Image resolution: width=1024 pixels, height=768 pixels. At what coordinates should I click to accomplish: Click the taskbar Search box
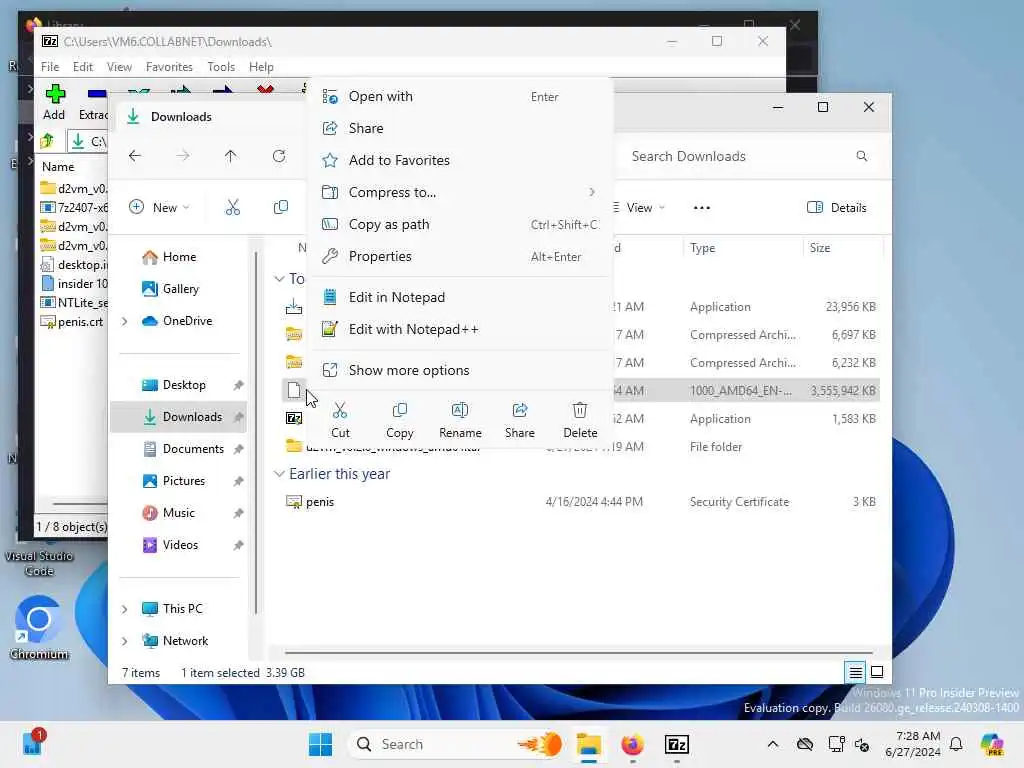[x=457, y=744]
